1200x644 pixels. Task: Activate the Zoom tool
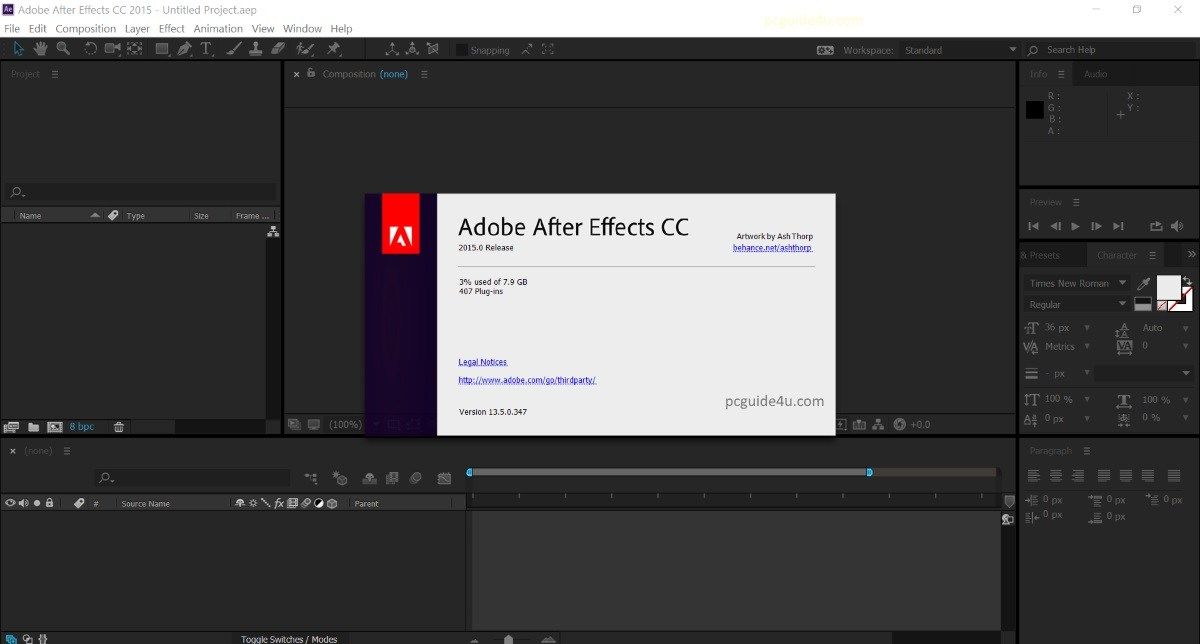coord(62,48)
